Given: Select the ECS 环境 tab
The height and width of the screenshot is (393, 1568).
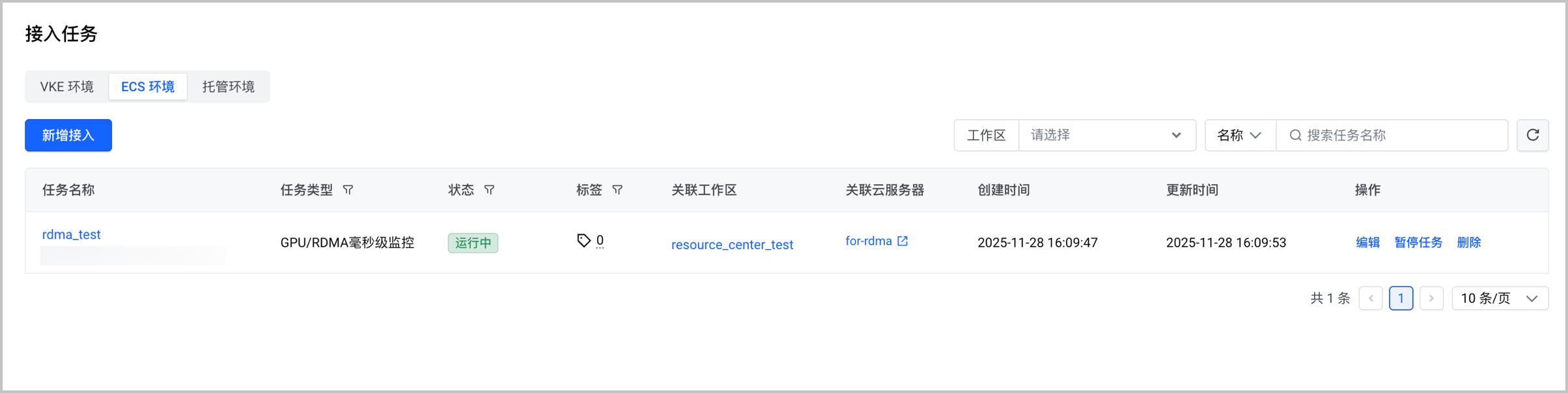Looking at the screenshot, I should tap(148, 87).
